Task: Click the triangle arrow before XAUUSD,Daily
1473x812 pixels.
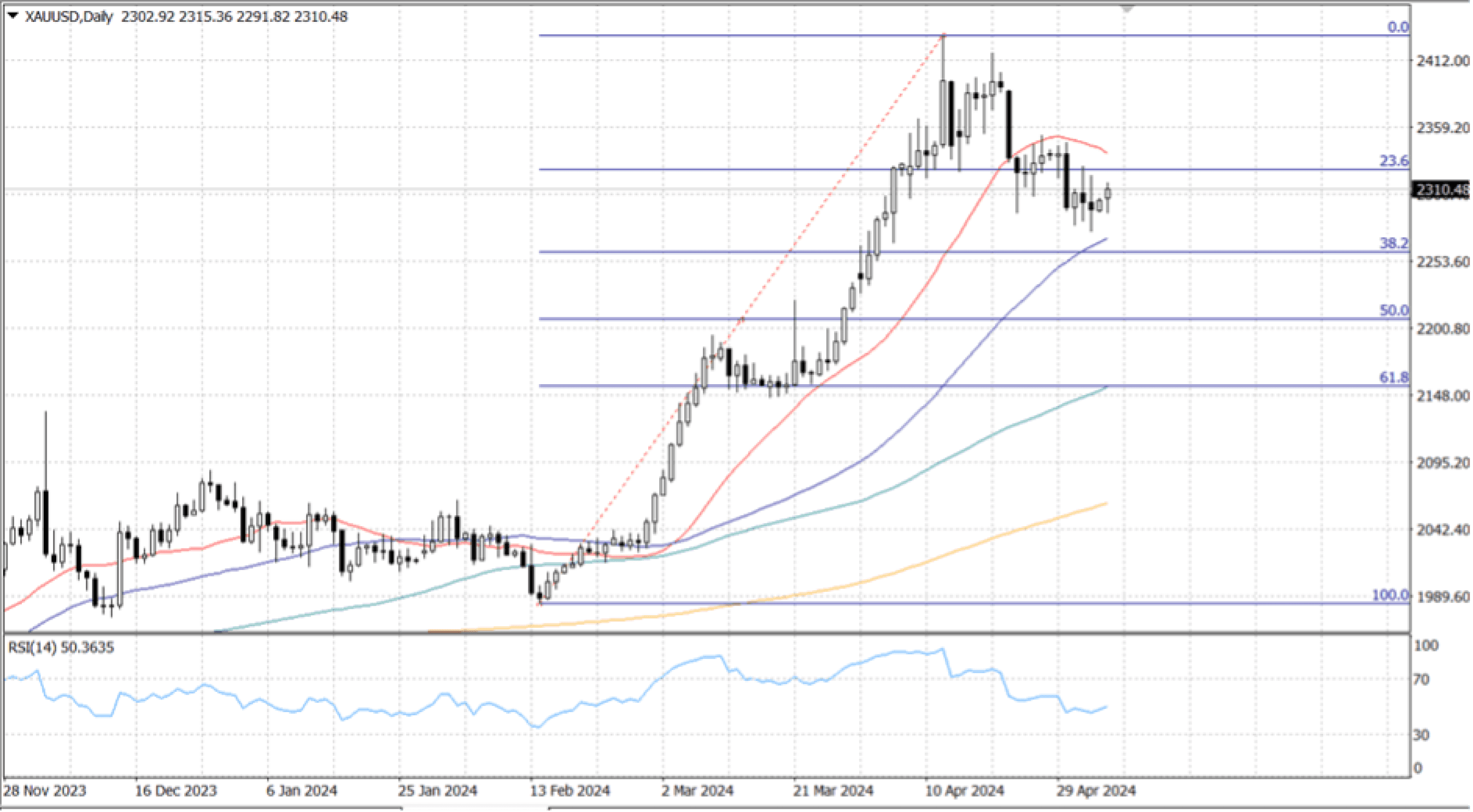Action: 13,15
